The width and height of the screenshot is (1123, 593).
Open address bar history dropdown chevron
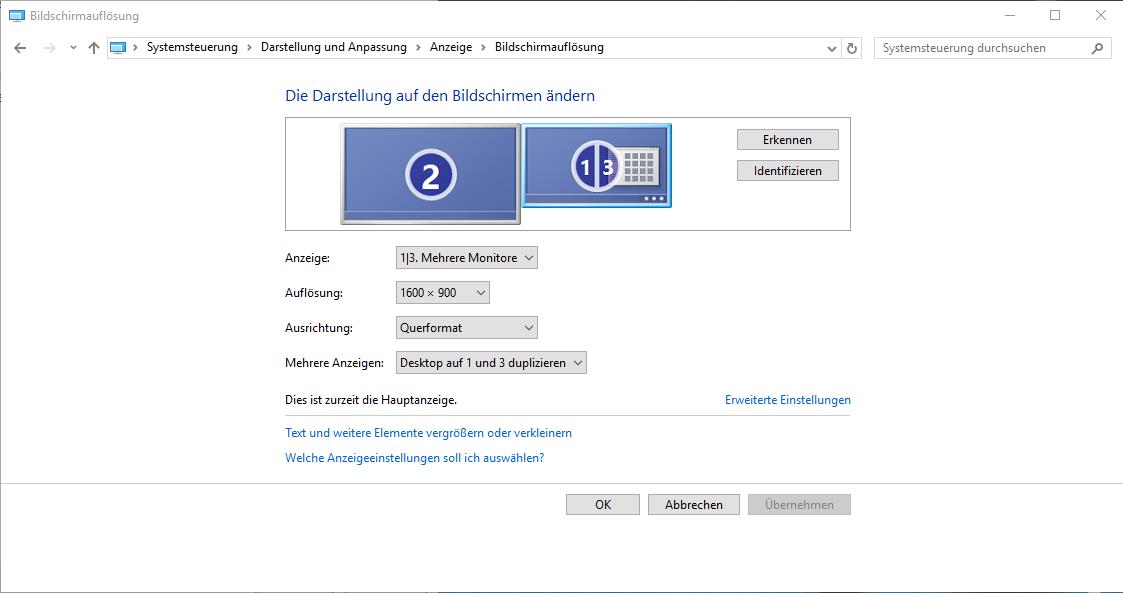coord(832,49)
